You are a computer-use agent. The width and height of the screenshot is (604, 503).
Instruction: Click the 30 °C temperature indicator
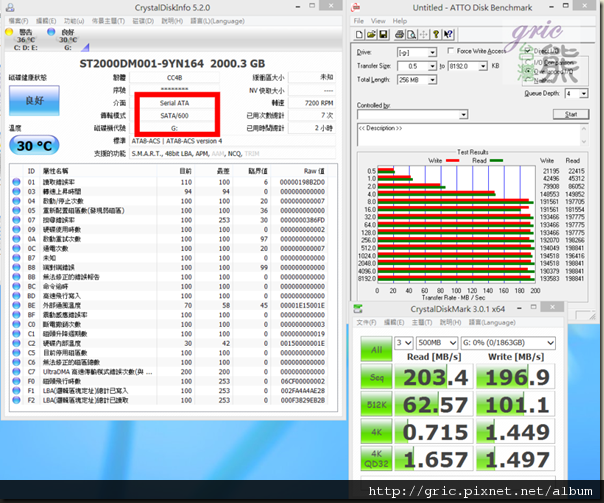click(x=34, y=145)
